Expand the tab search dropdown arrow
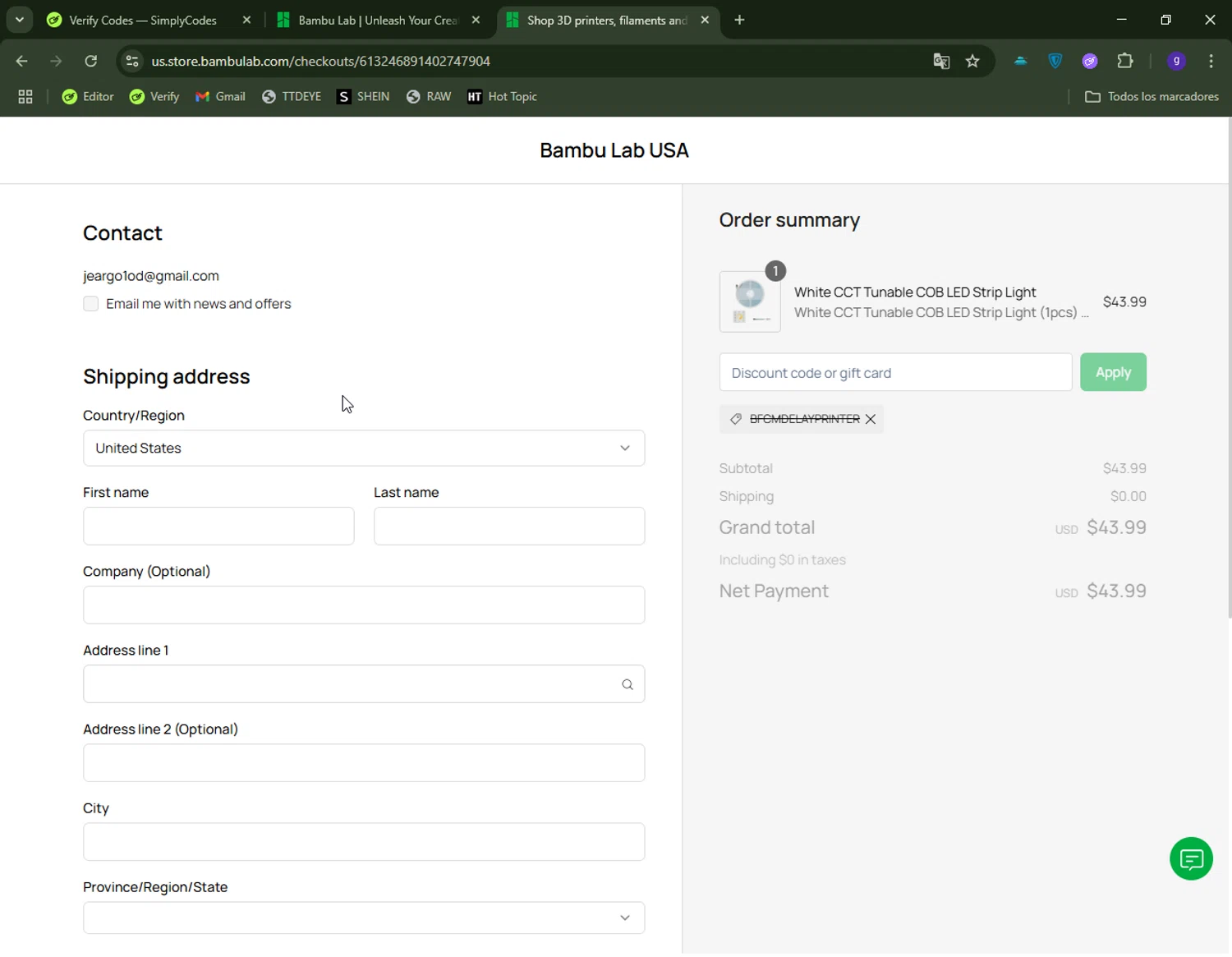 (19, 20)
